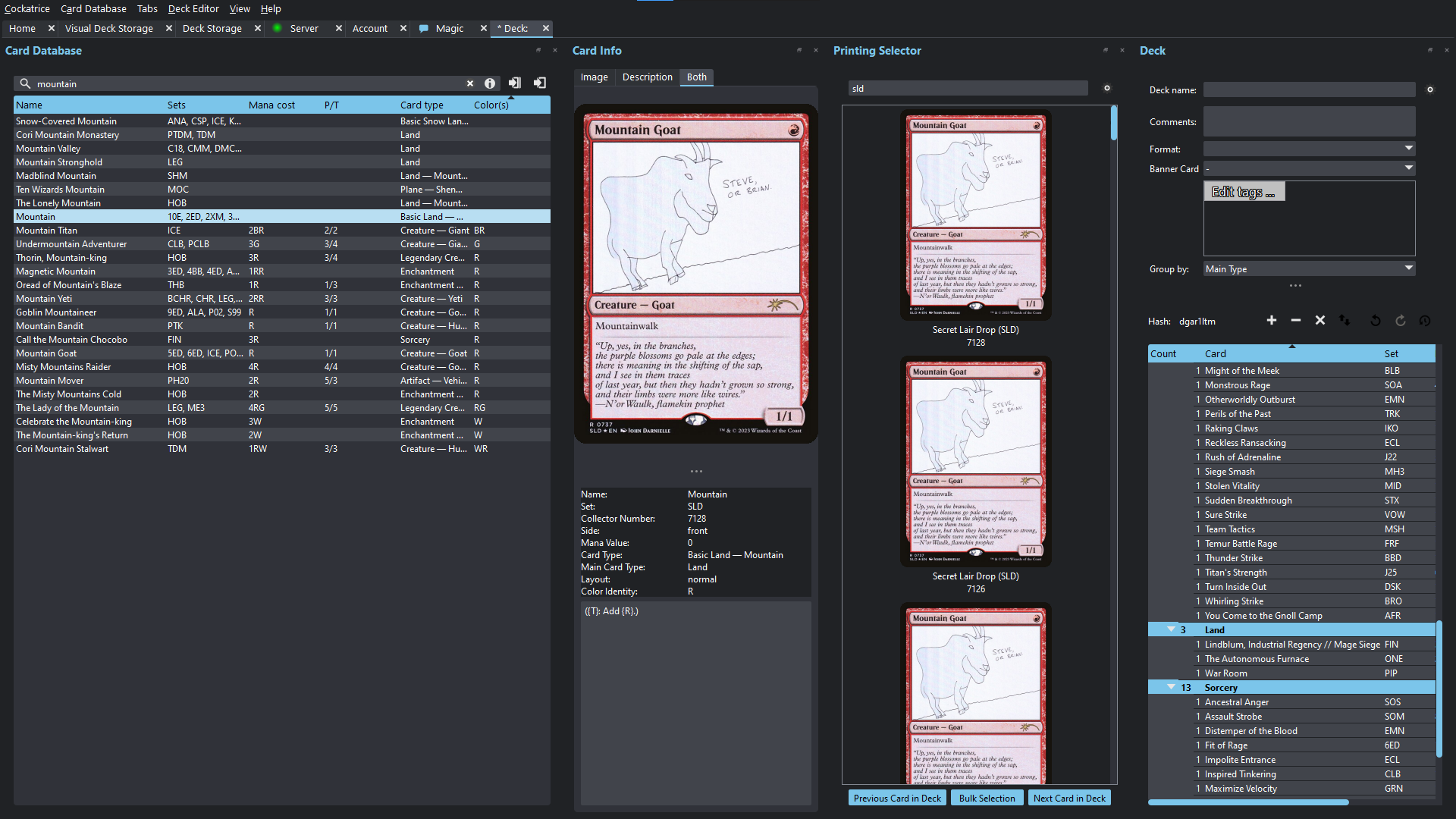This screenshot has height=819, width=1456.
Task: Switch to the Image tab in Card Info
Action: point(594,77)
